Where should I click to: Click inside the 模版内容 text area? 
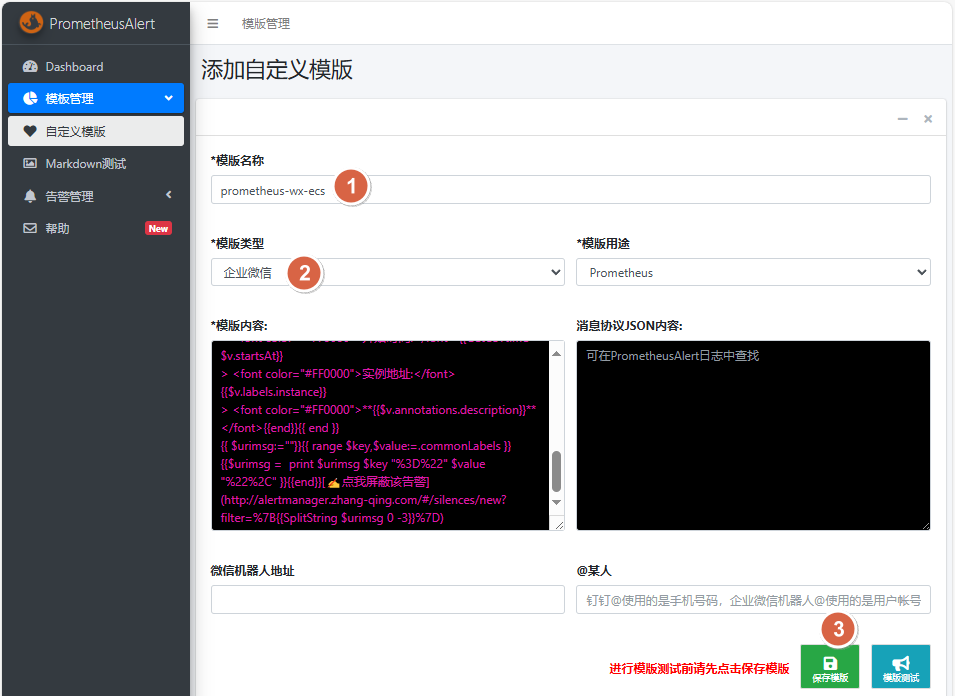point(380,435)
